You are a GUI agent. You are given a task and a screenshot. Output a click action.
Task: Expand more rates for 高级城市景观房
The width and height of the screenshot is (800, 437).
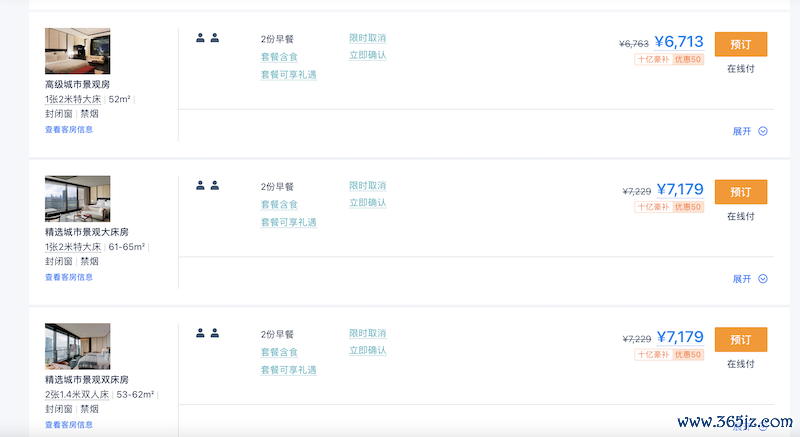click(x=749, y=131)
